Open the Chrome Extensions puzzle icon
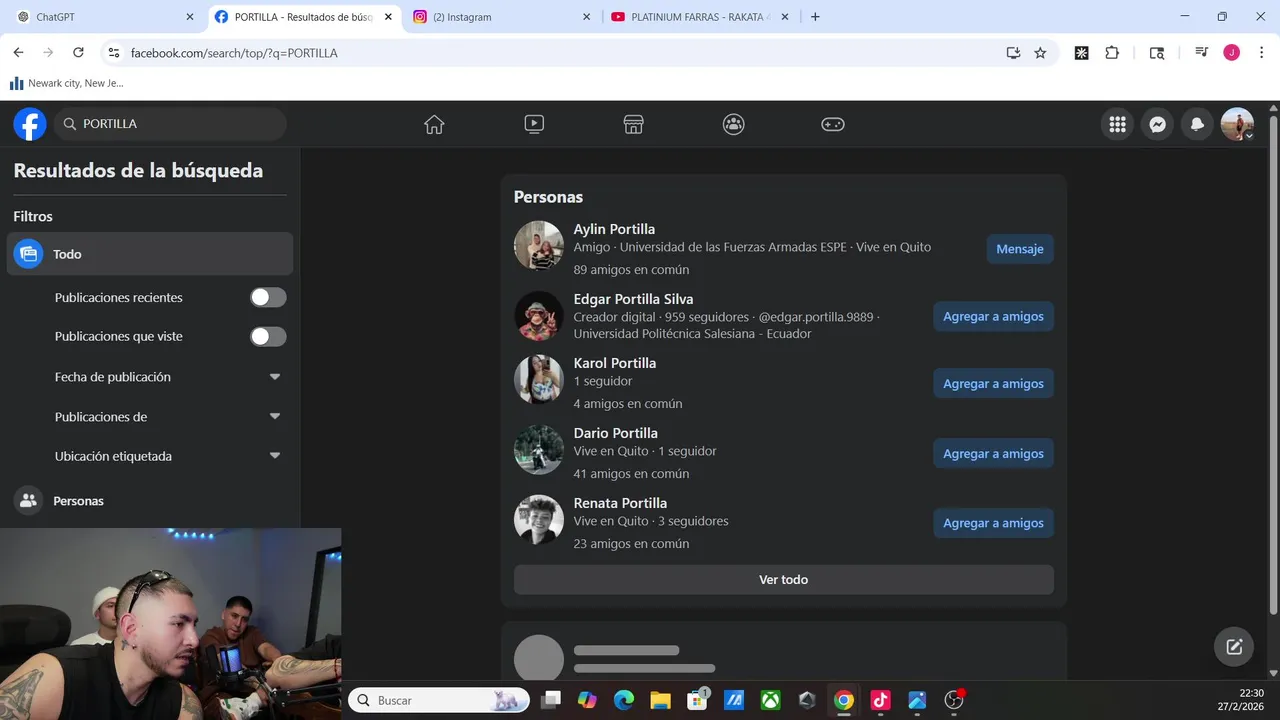This screenshot has height=720, width=1280. pos(1112,53)
